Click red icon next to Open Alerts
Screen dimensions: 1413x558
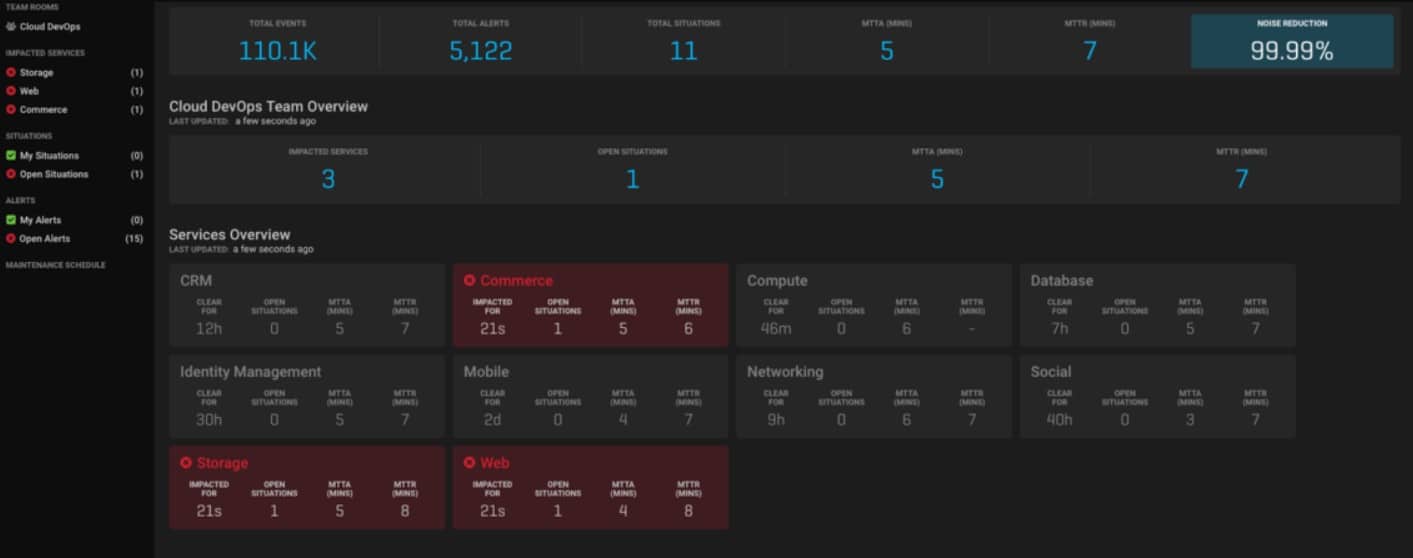11,239
